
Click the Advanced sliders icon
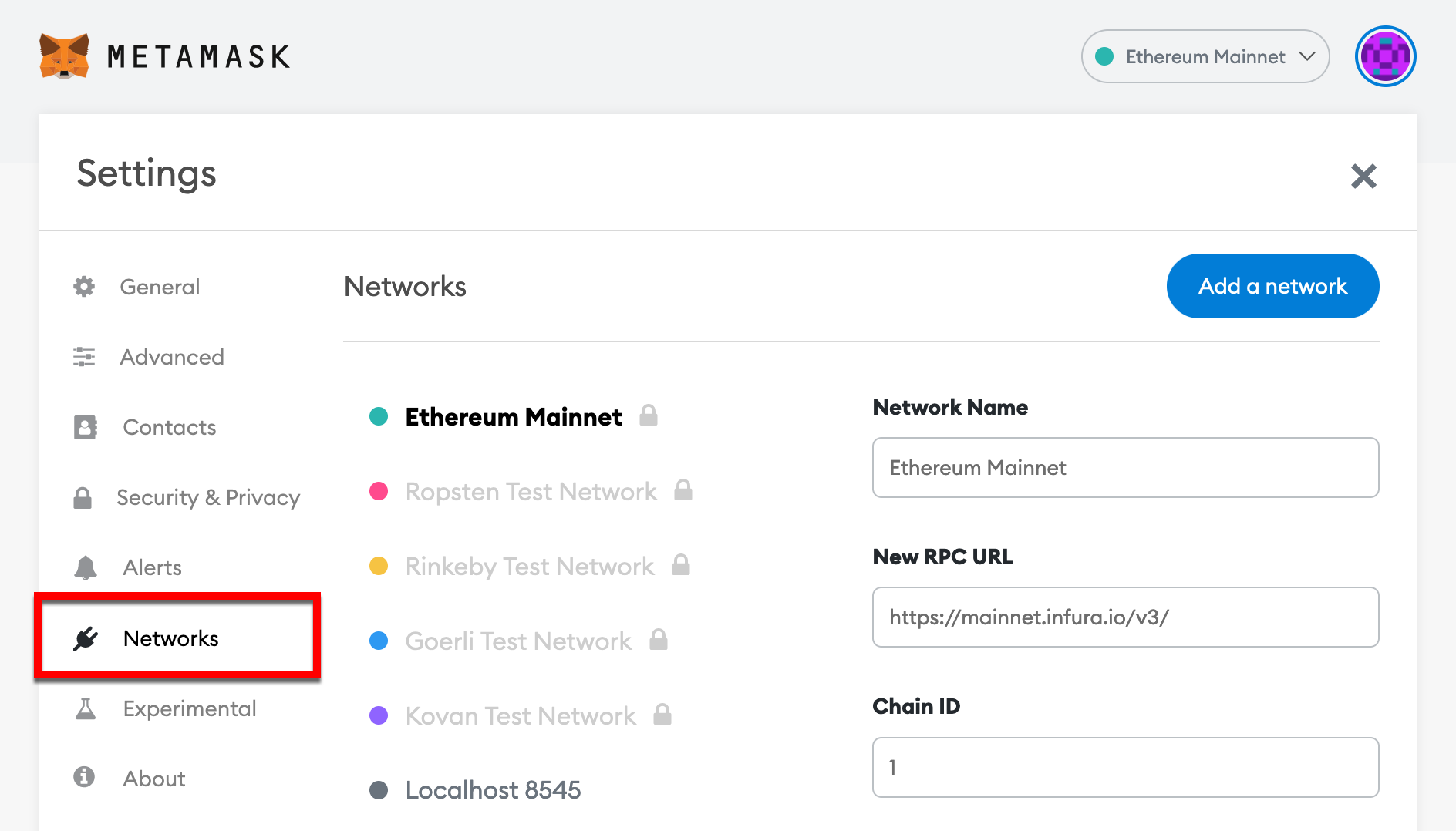[x=84, y=357]
